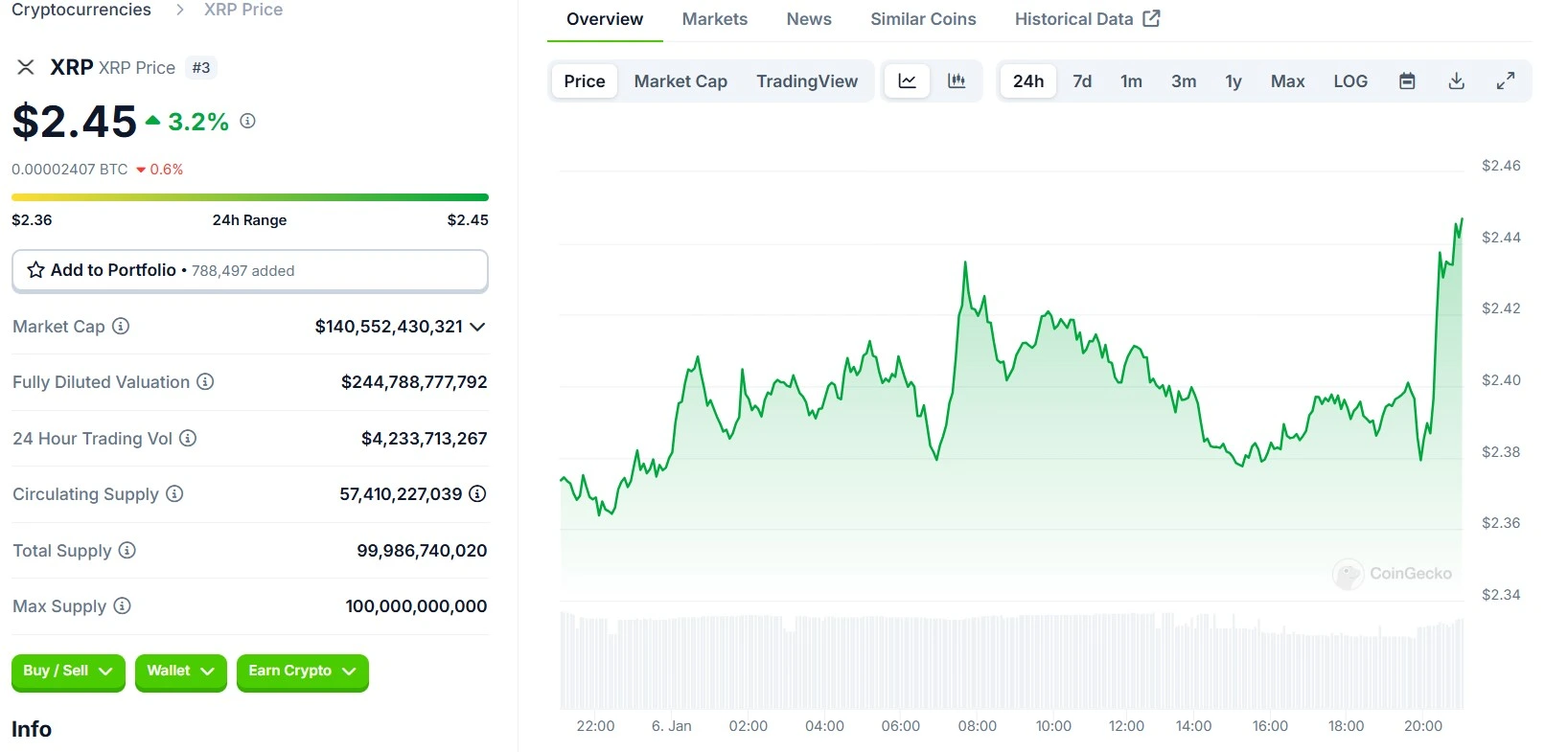Switch to candlestick chart icon
The image size is (1568, 752).
(x=957, y=81)
